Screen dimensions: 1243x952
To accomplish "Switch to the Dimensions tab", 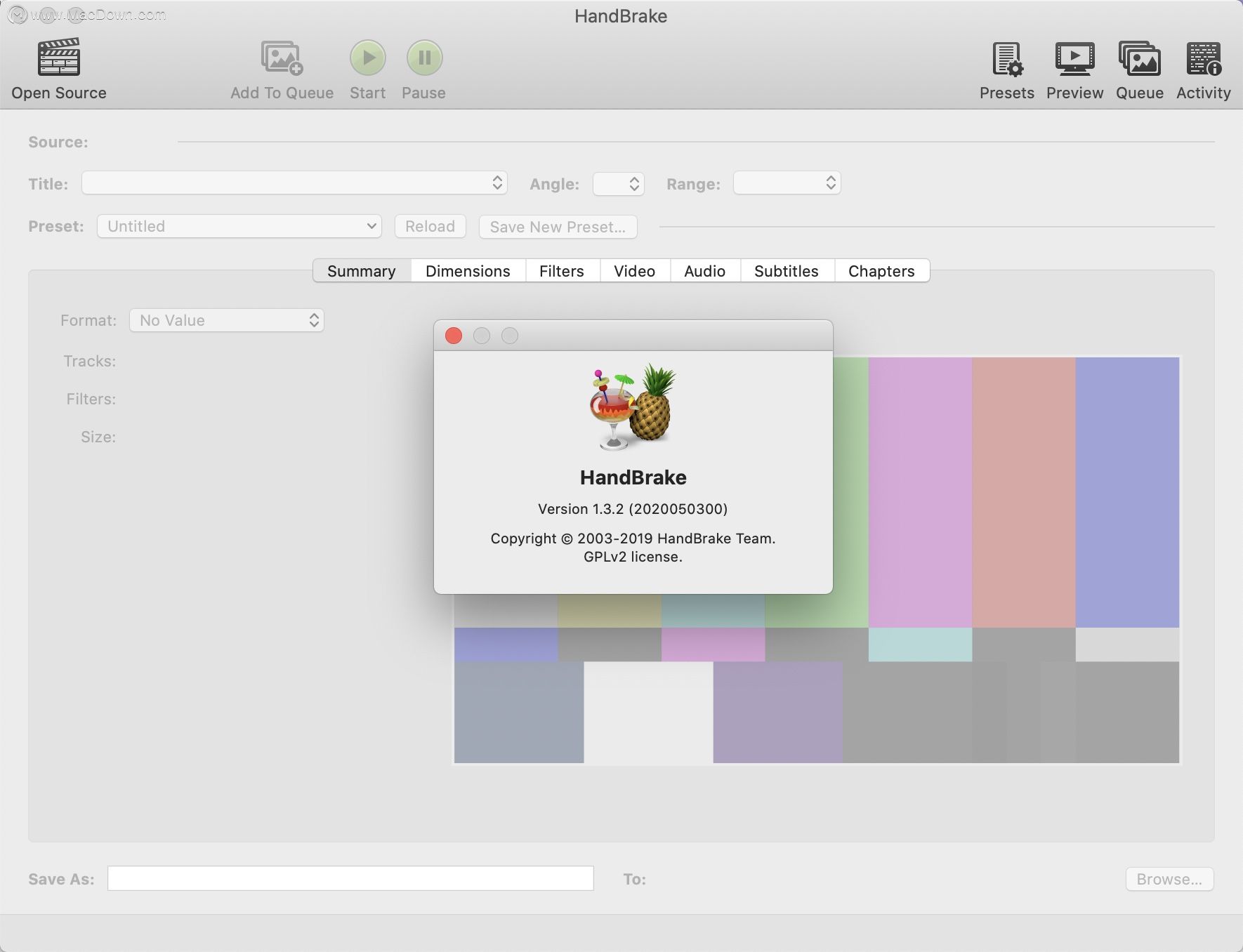I will (x=468, y=271).
